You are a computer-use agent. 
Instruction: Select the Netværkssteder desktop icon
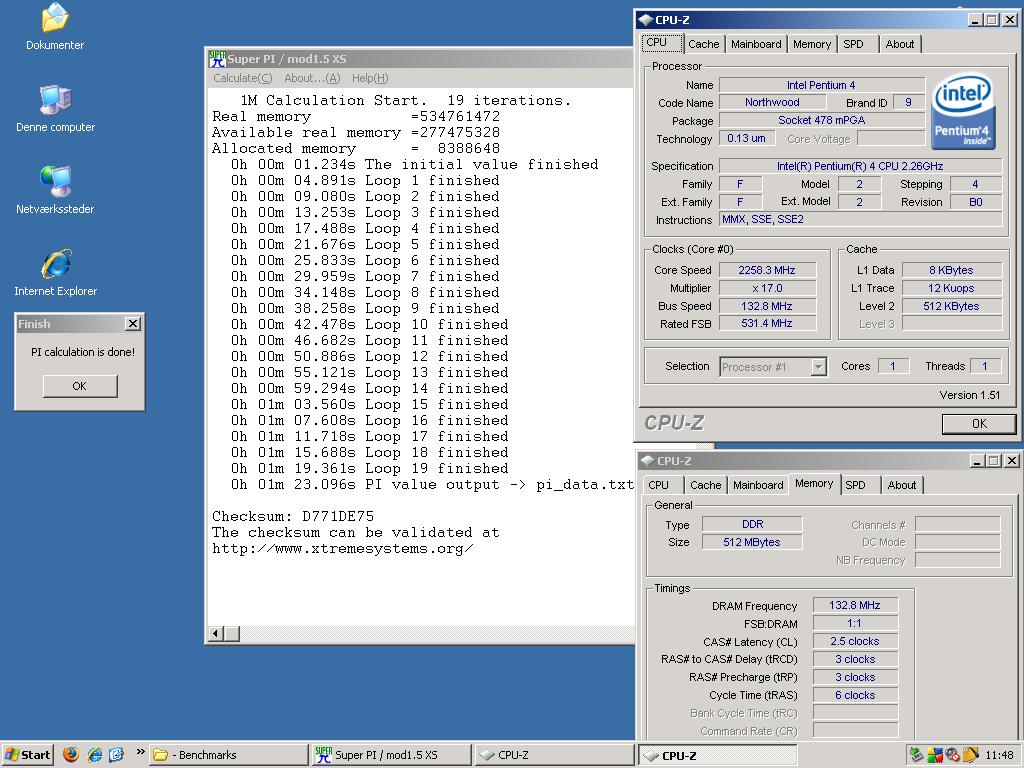(55, 182)
